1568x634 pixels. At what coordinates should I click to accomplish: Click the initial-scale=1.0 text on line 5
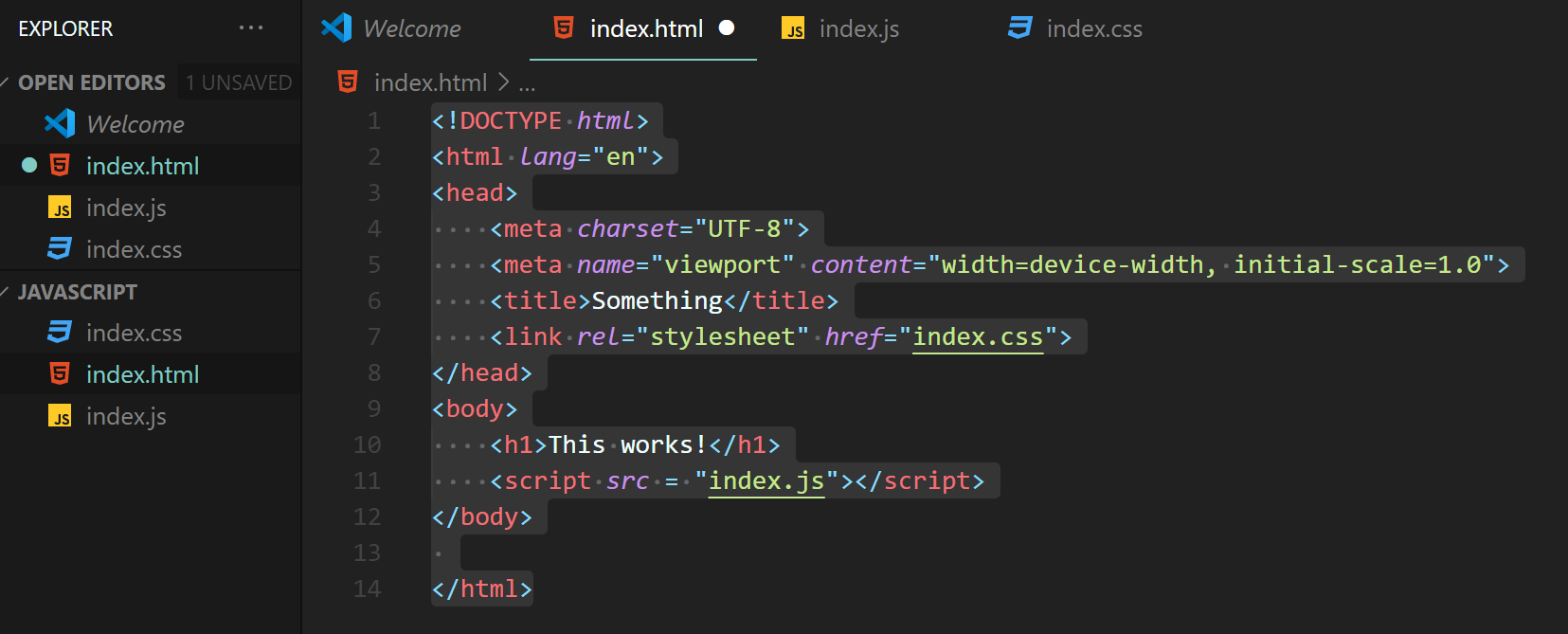(x=1357, y=264)
